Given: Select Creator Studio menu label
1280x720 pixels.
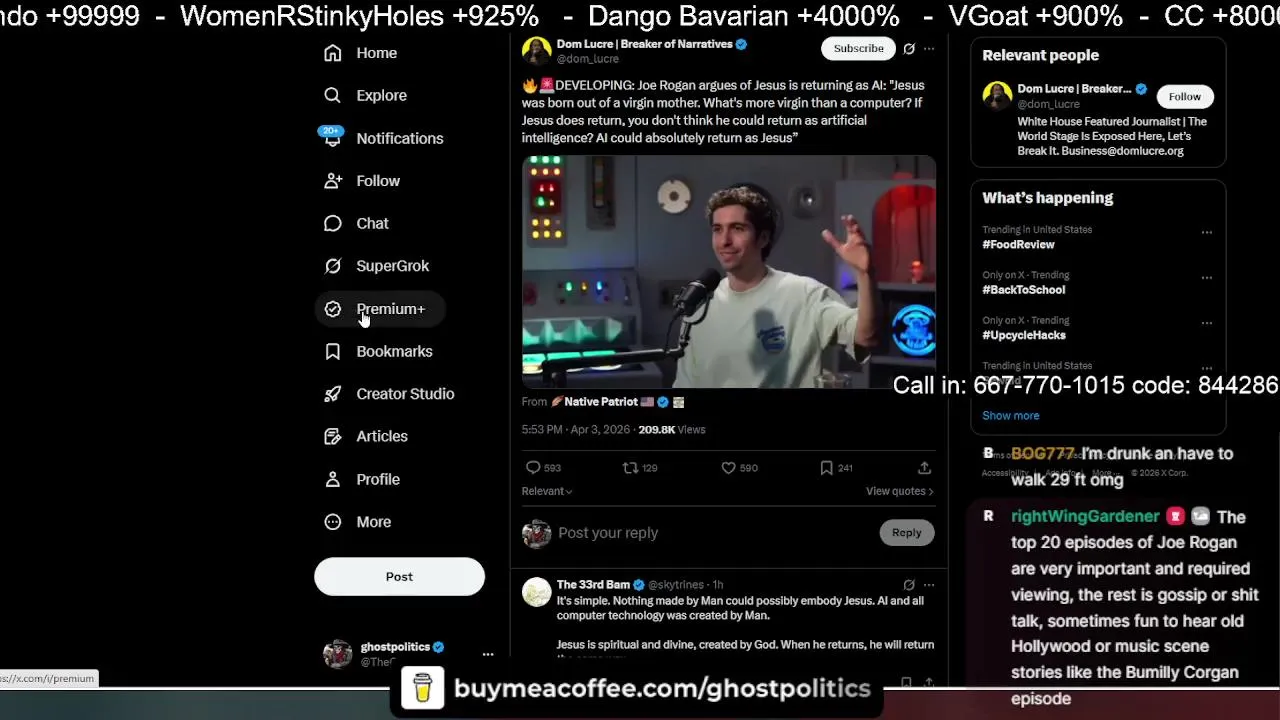Looking at the screenshot, I should [x=405, y=394].
